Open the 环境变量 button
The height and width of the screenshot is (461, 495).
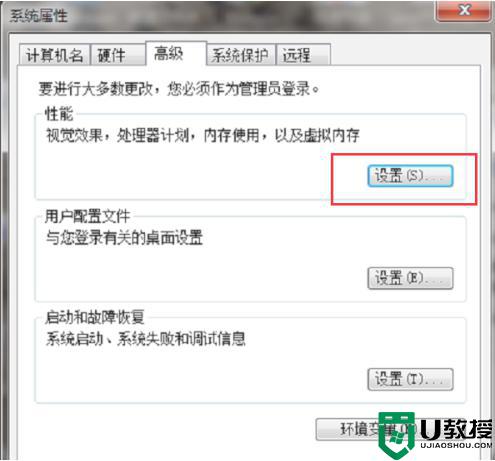365,429
